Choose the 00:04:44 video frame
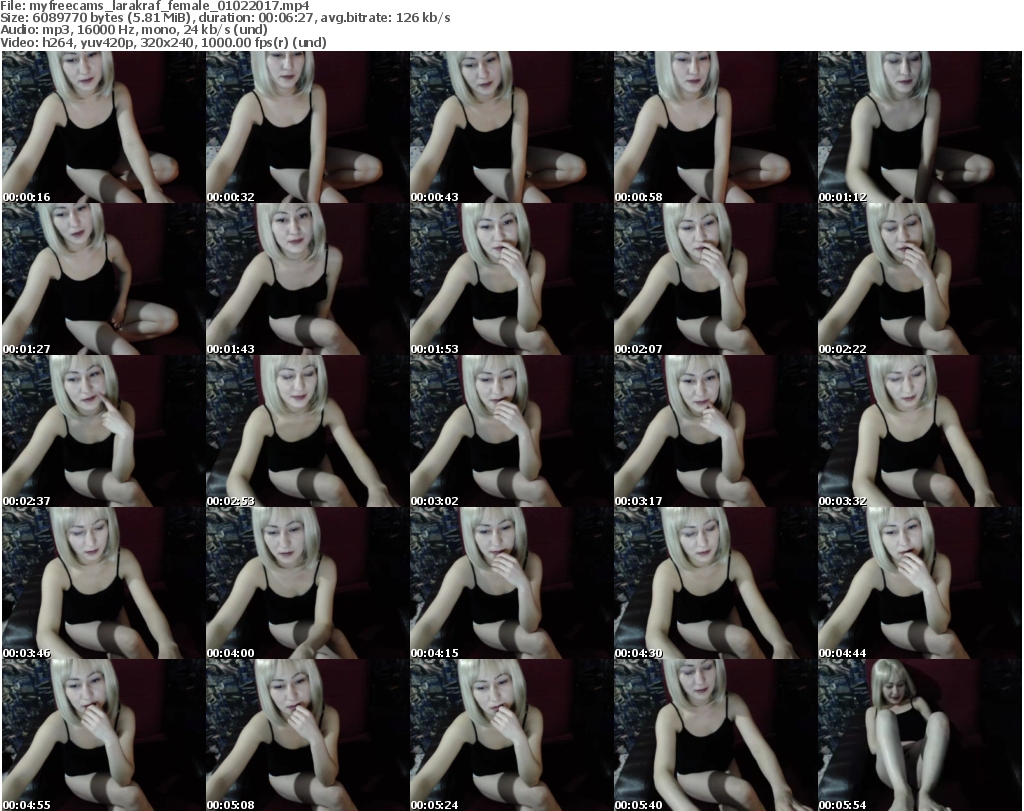The height and width of the screenshot is (811, 1024). pyautogui.click(x=920, y=583)
